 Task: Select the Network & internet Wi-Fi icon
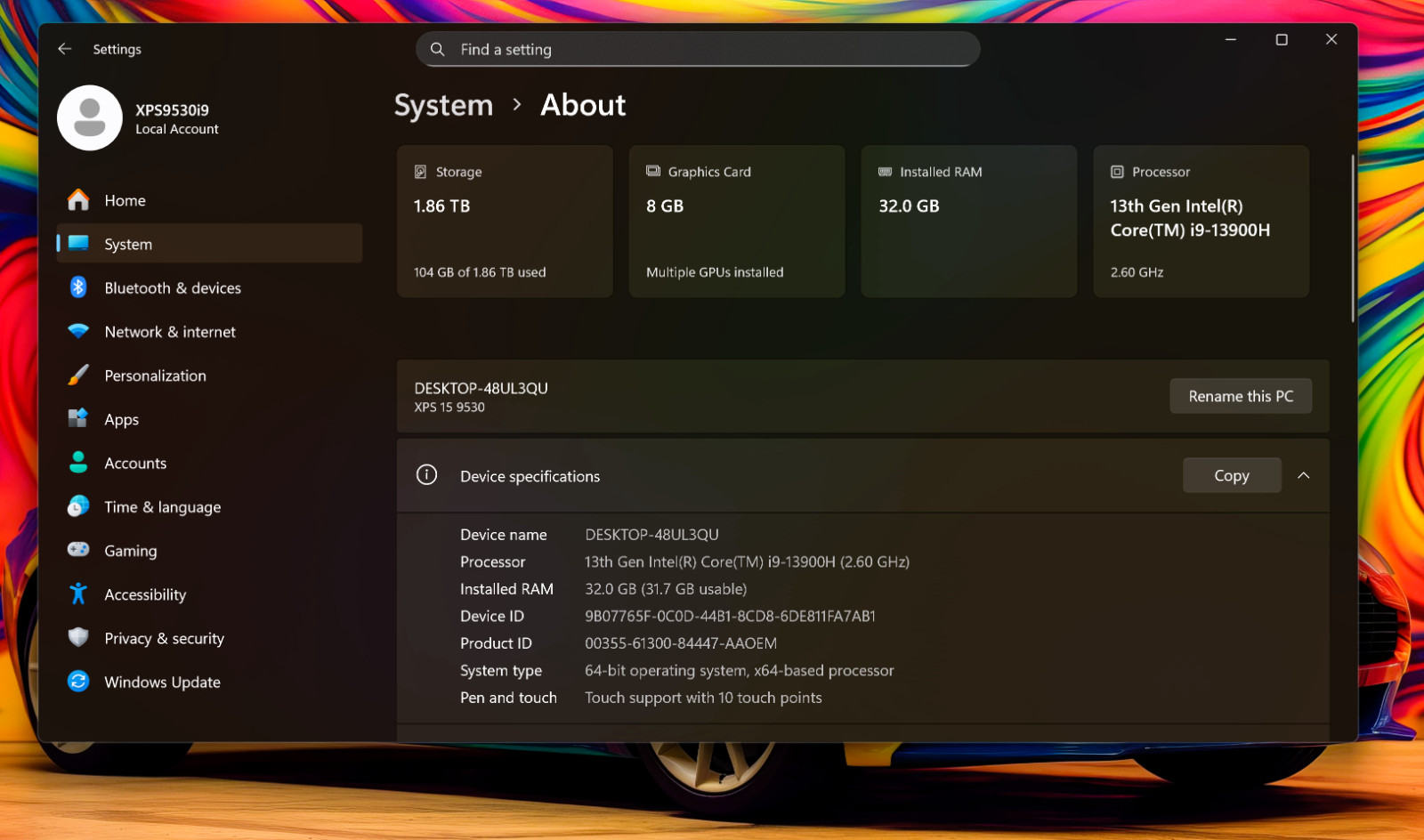coord(78,331)
